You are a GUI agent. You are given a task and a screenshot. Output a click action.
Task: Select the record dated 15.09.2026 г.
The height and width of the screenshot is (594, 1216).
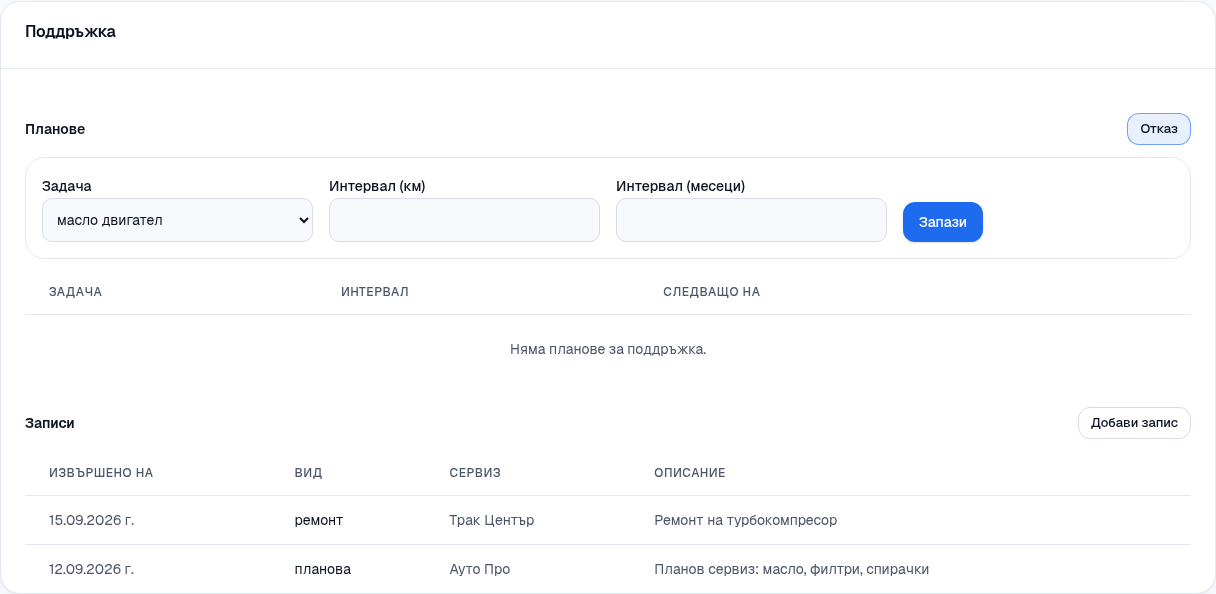[608, 520]
